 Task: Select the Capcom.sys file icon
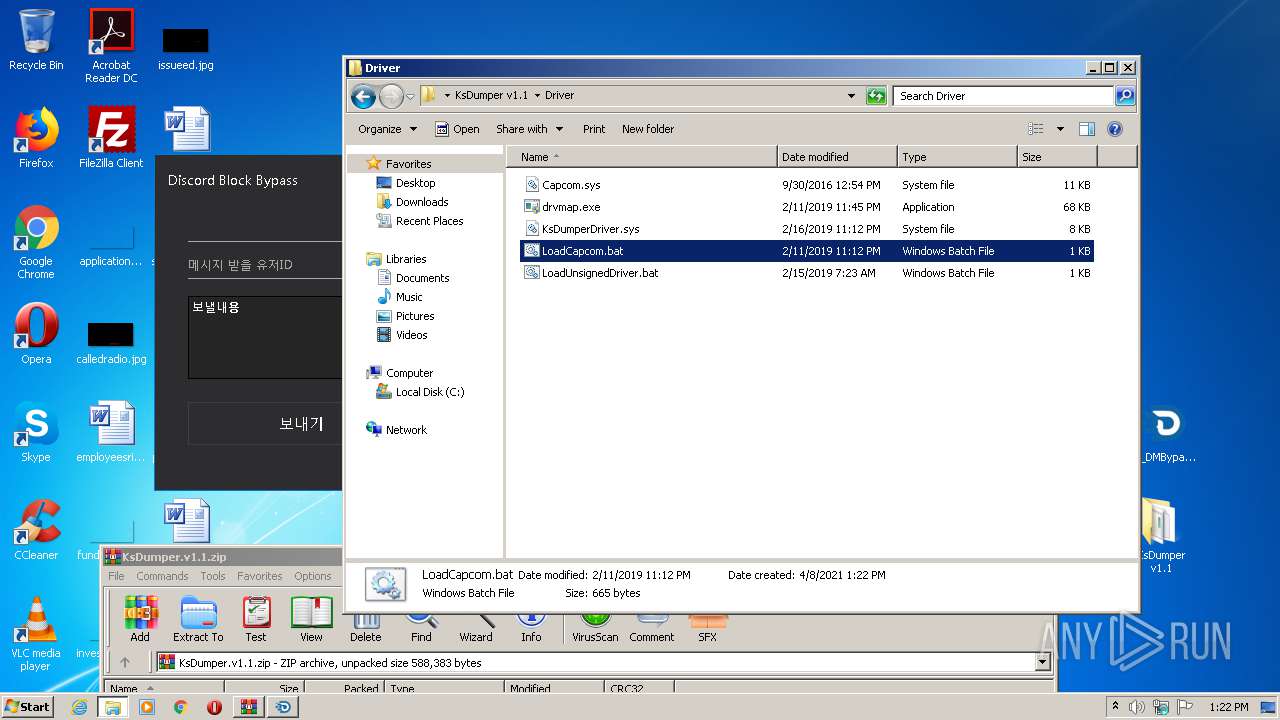[532, 185]
